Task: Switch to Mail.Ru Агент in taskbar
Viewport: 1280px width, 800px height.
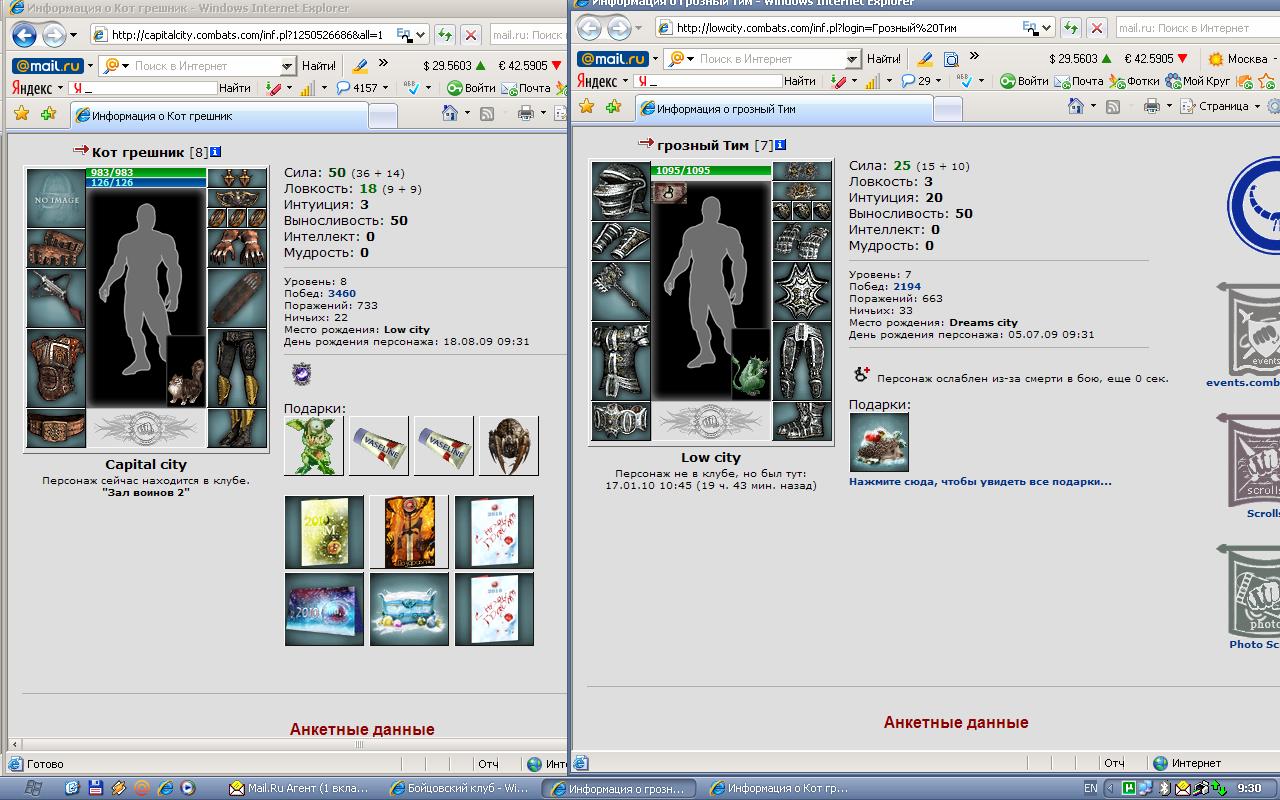Action: (x=304, y=788)
